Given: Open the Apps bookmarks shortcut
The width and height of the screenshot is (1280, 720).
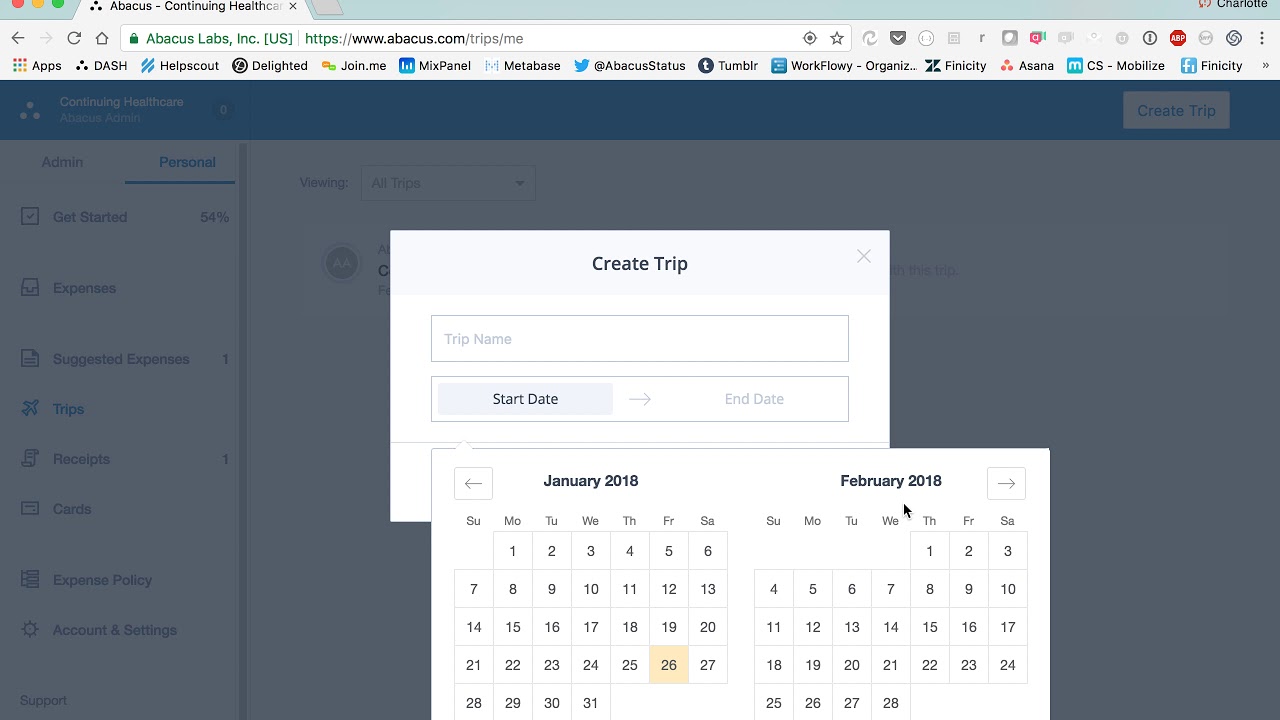Looking at the screenshot, I should [x=37, y=65].
